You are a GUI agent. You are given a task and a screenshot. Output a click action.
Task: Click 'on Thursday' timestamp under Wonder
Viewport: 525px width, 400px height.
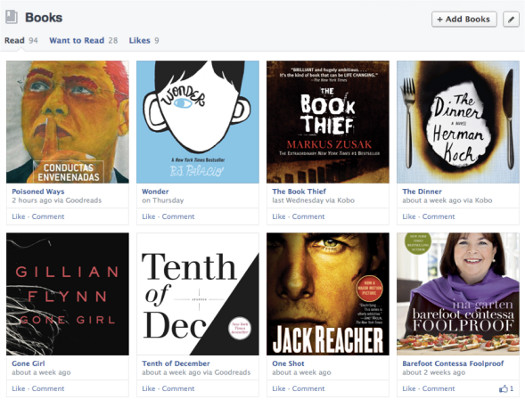tap(163, 201)
